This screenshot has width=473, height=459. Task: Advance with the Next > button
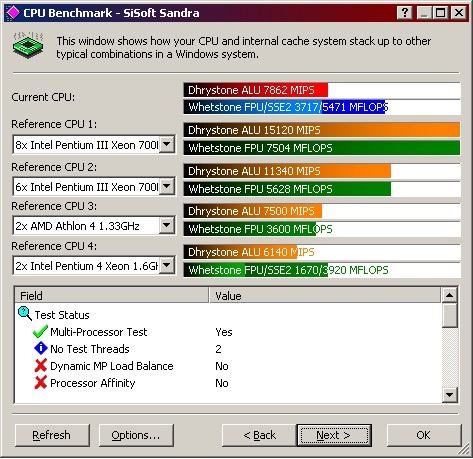(334, 435)
